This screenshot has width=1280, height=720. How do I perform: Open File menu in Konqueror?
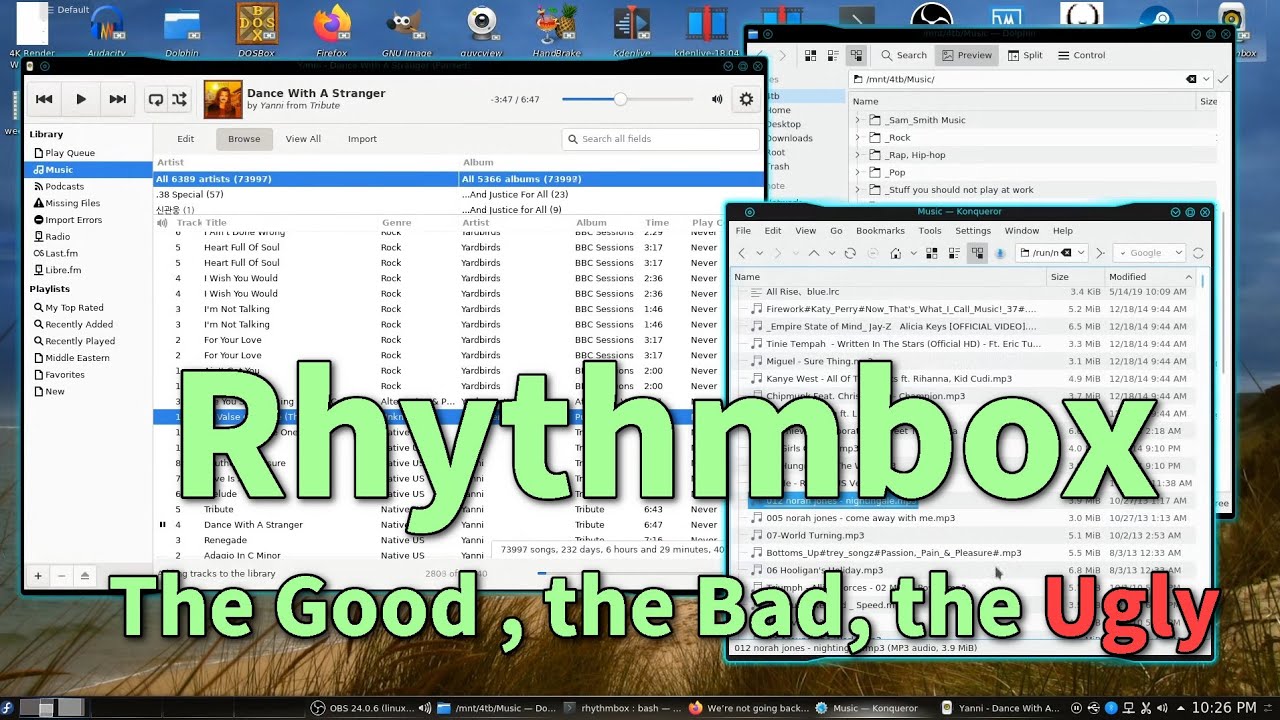click(x=743, y=231)
